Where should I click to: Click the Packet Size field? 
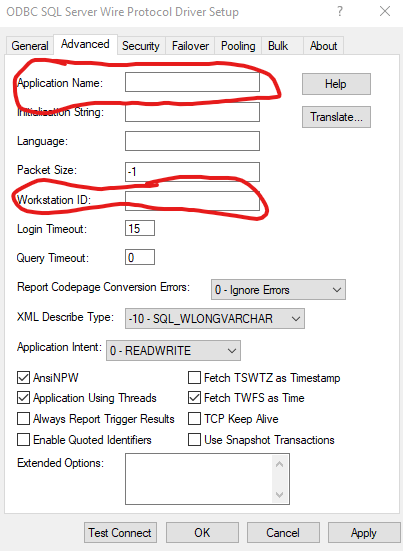click(x=192, y=171)
